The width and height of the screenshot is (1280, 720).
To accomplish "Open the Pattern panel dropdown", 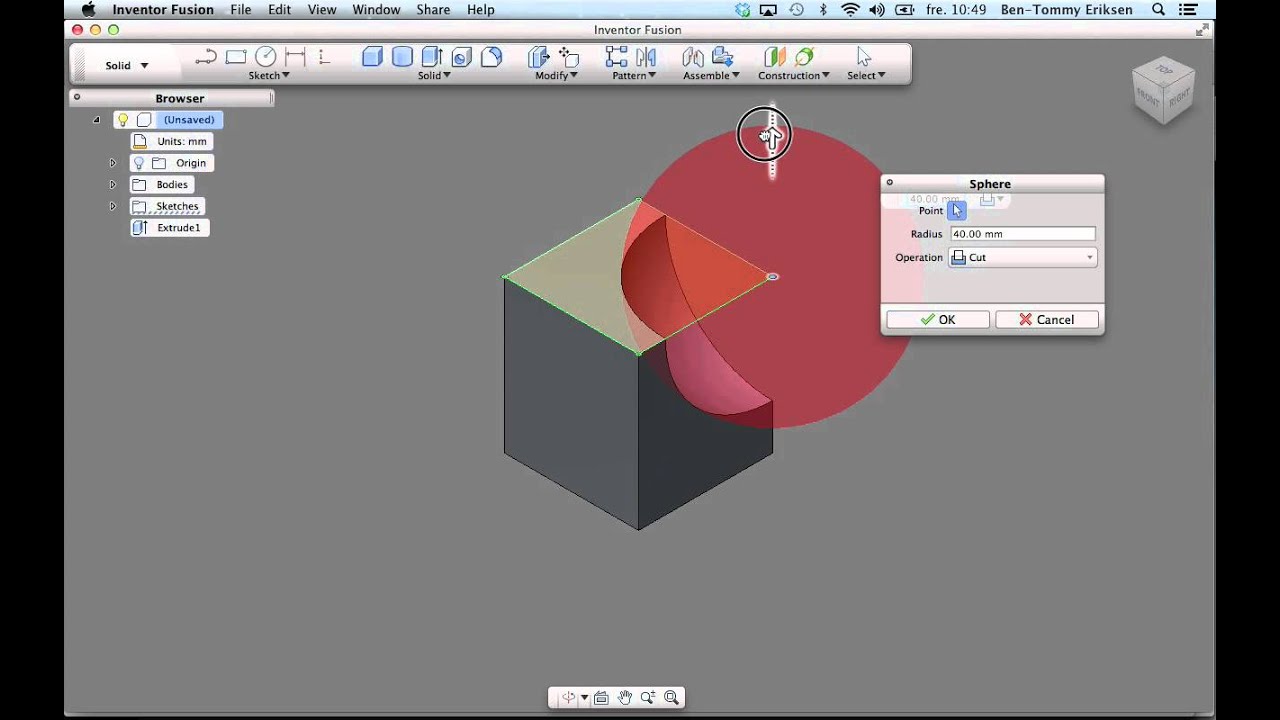I will (633, 76).
